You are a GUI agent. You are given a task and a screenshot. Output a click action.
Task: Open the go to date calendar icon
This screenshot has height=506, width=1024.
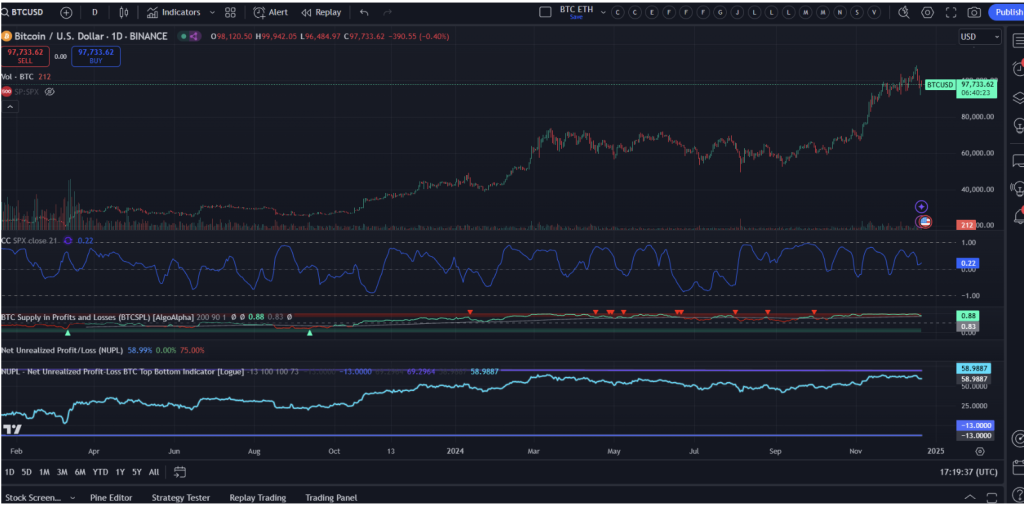[179, 471]
